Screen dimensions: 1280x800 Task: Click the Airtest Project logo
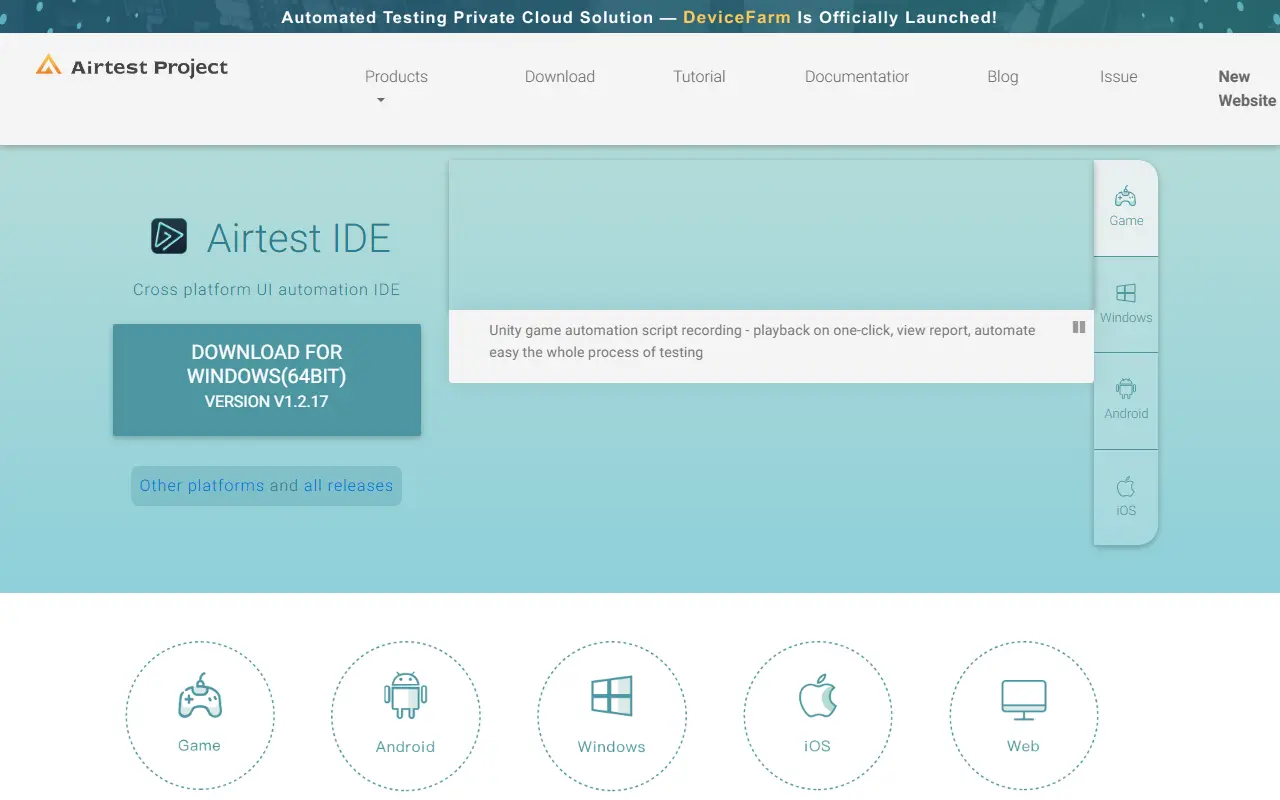[132, 67]
